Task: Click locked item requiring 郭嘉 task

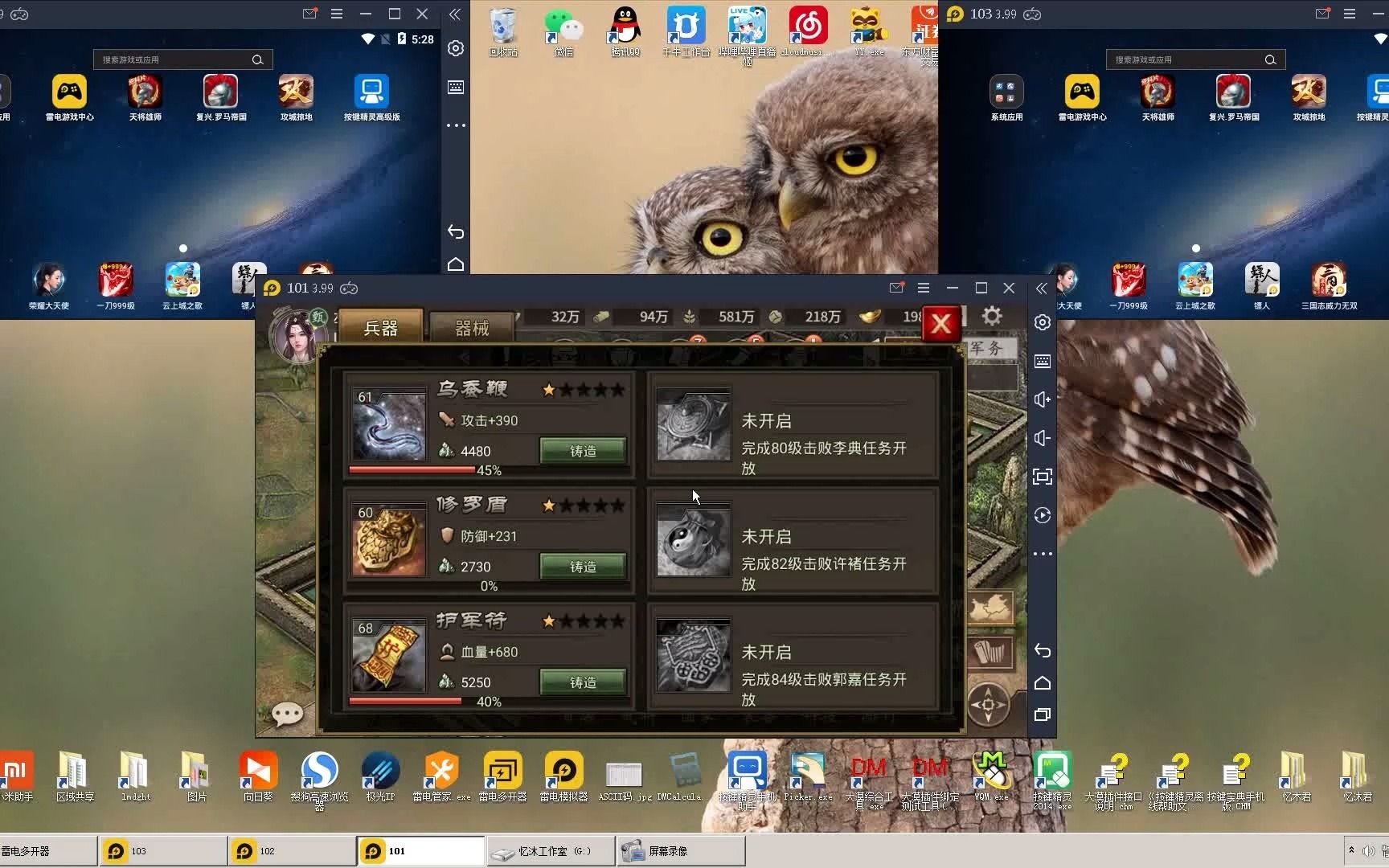Action: click(x=793, y=656)
